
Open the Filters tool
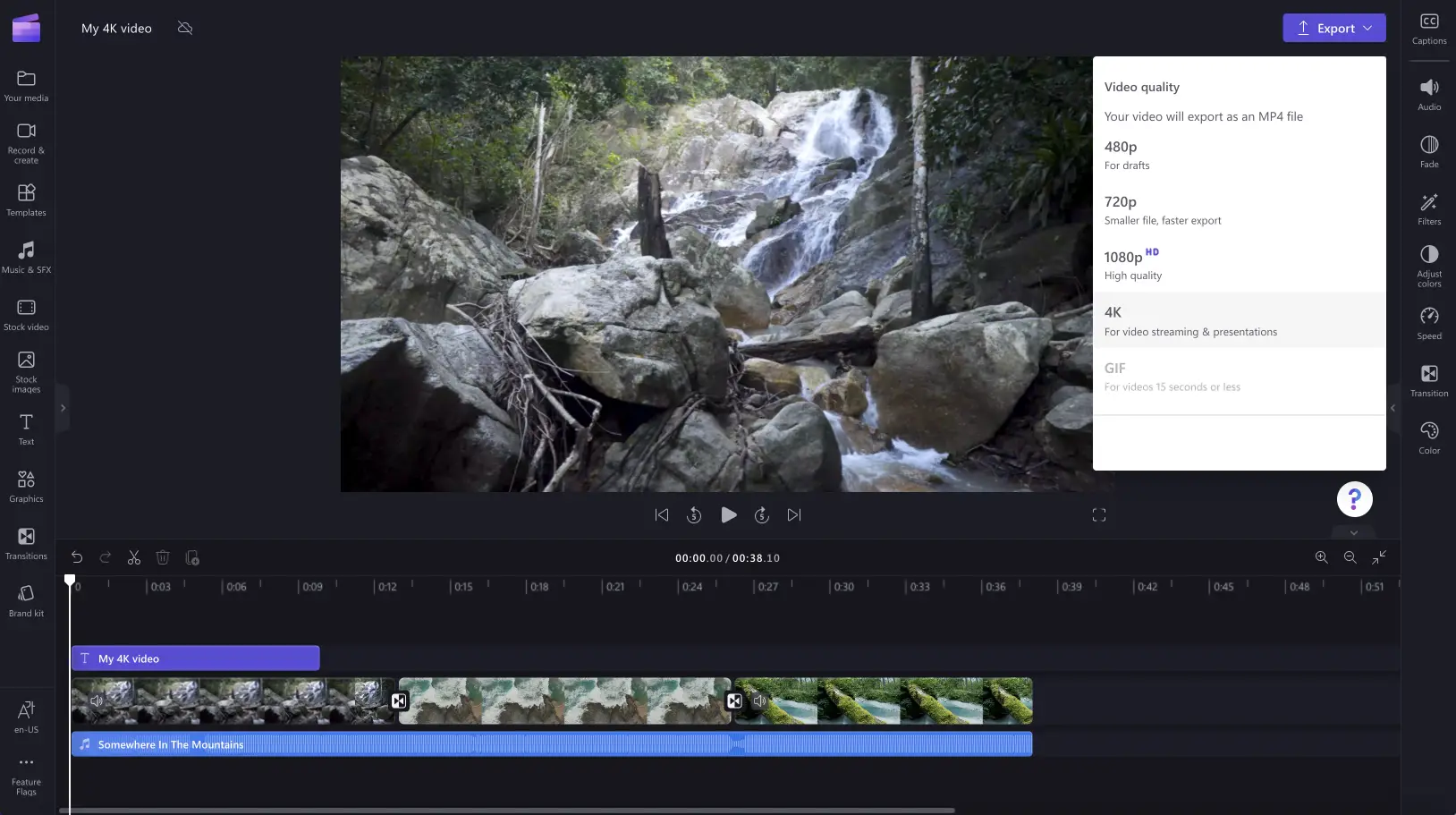pos(1428,209)
